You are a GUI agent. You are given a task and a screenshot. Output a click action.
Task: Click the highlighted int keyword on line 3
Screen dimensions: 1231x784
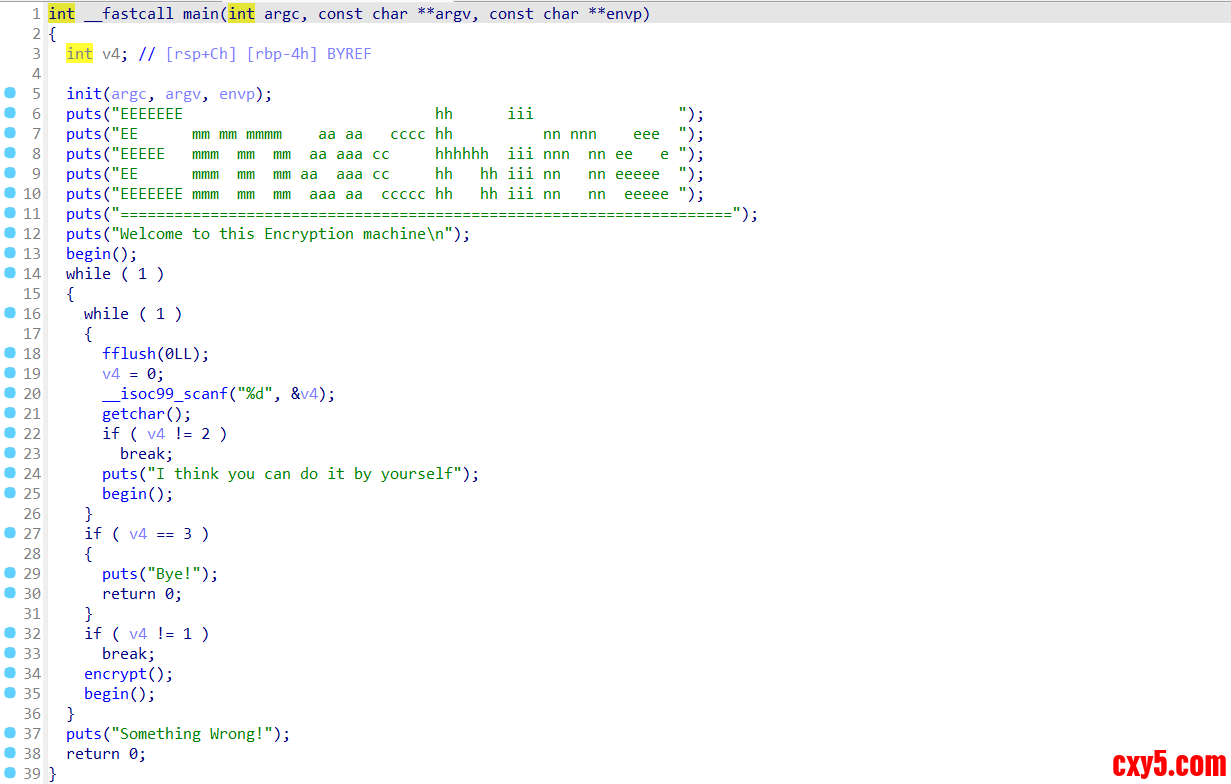tap(79, 54)
